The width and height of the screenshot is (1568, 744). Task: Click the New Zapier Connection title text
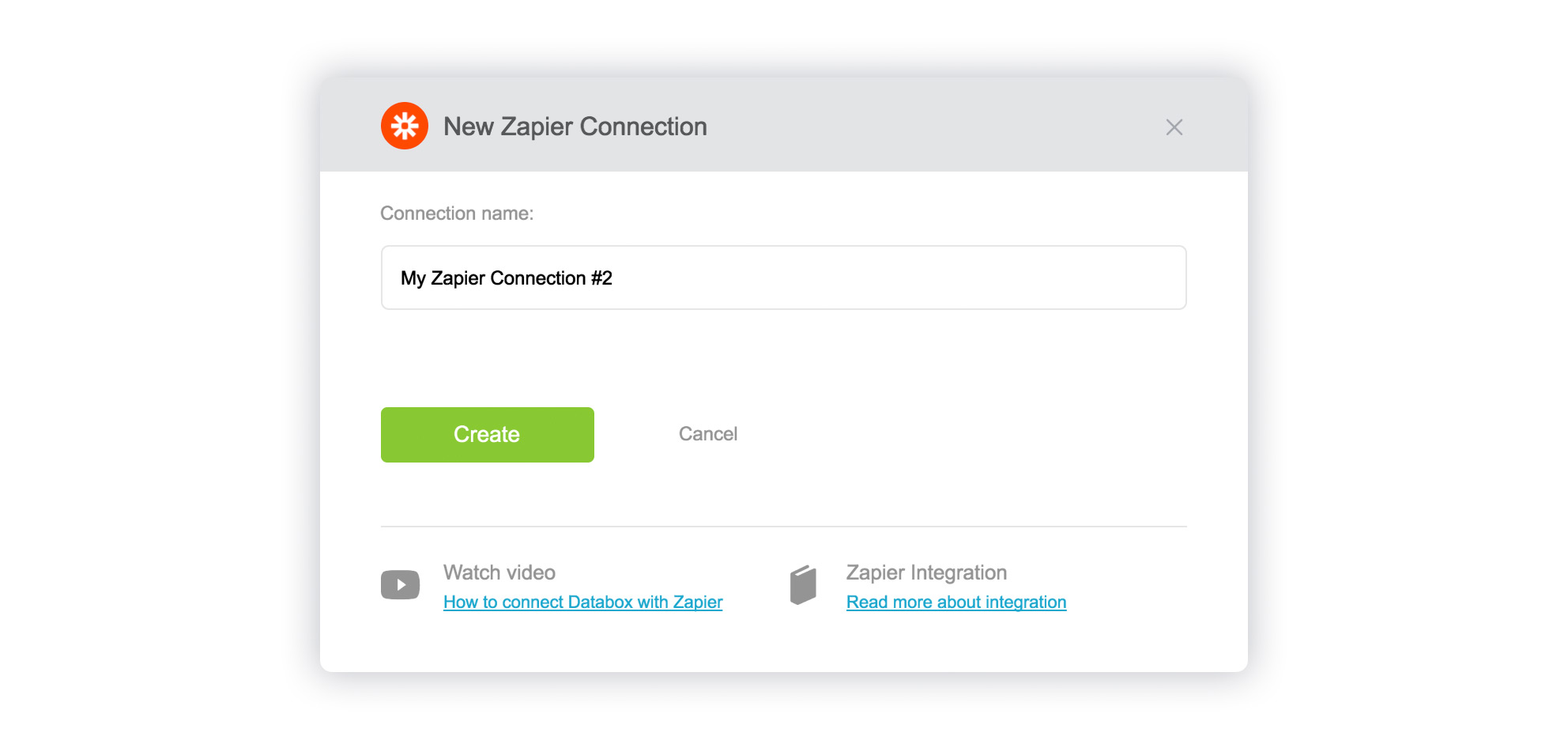575,127
